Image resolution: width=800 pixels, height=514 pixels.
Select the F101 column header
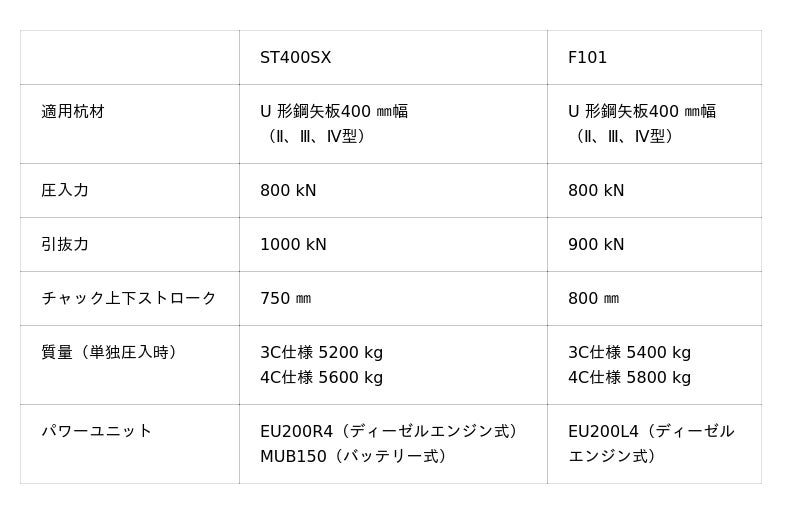587,58
